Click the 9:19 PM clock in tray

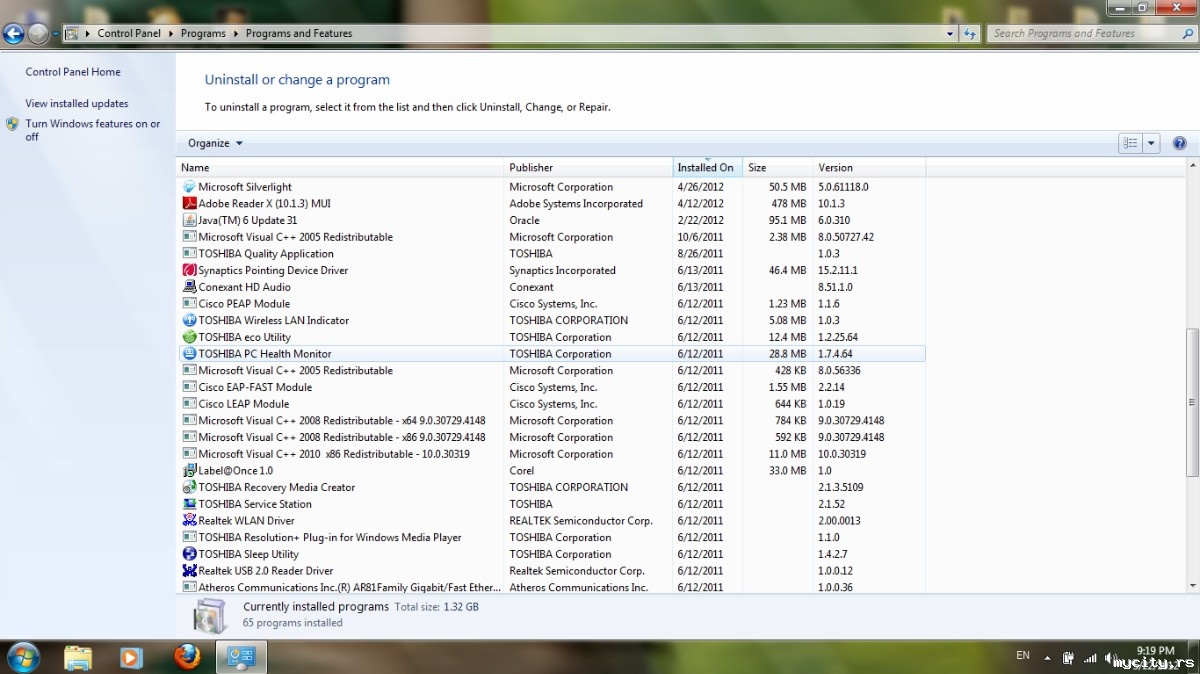tap(1155, 651)
